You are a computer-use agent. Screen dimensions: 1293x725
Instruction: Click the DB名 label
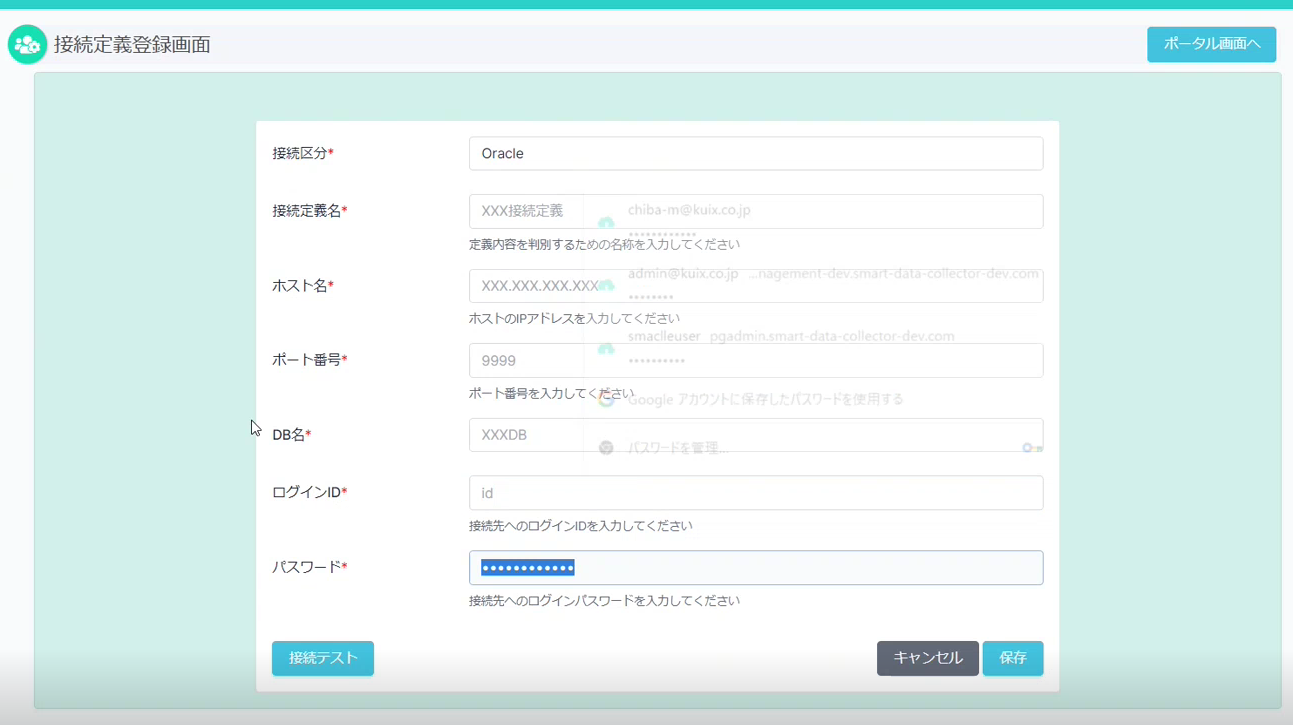point(292,435)
